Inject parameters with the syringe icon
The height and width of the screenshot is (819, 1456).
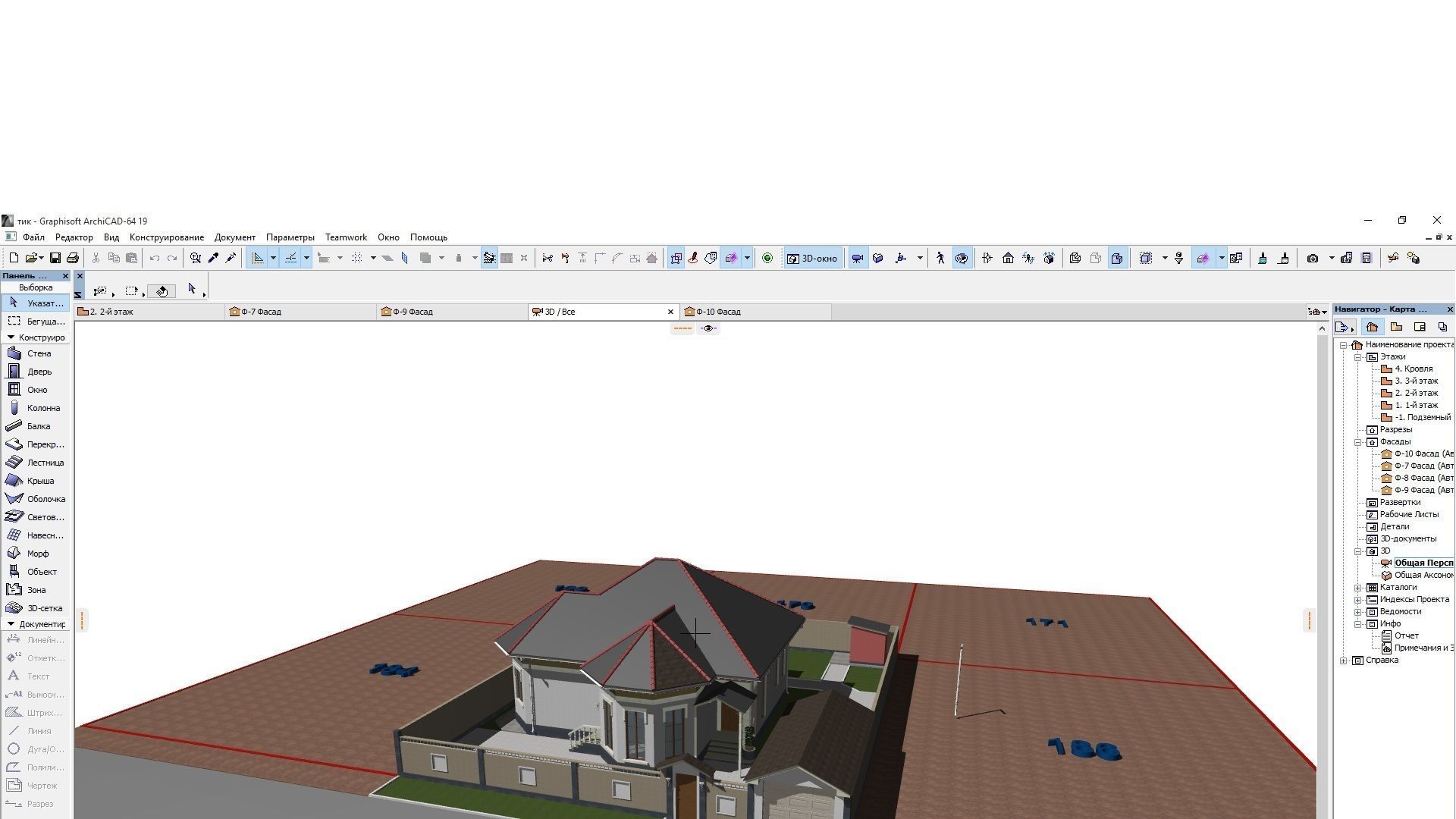pyautogui.click(x=231, y=259)
